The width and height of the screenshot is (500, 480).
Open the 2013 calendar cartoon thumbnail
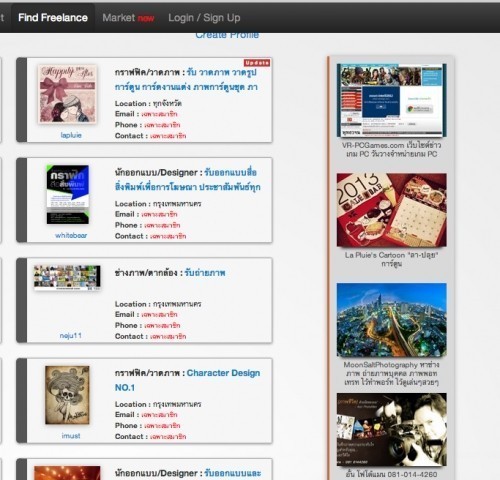[x=392, y=210]
